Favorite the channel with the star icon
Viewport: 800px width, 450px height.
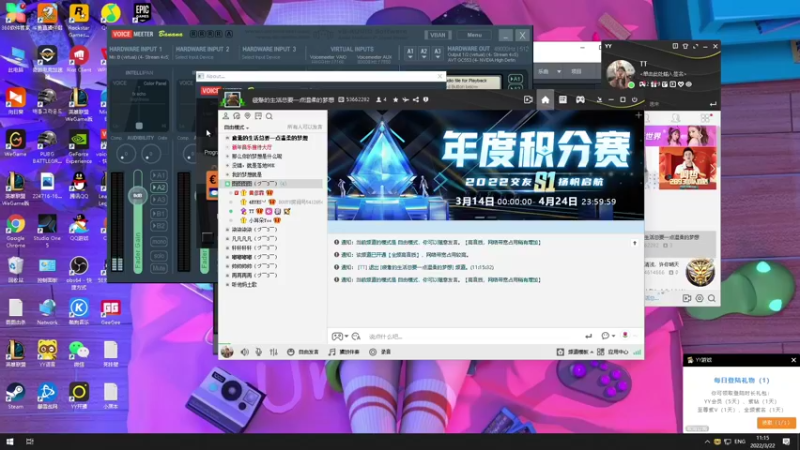(x=395, y=100)
